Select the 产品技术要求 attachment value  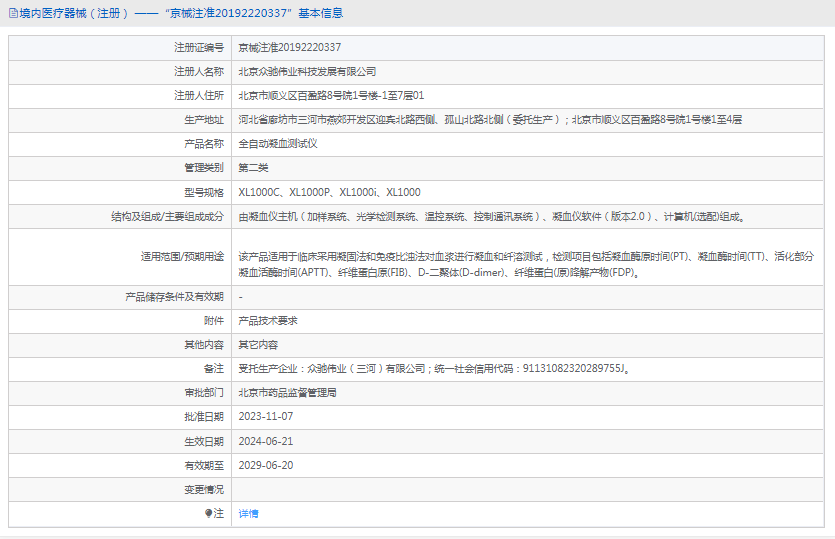tap(268, 321)
